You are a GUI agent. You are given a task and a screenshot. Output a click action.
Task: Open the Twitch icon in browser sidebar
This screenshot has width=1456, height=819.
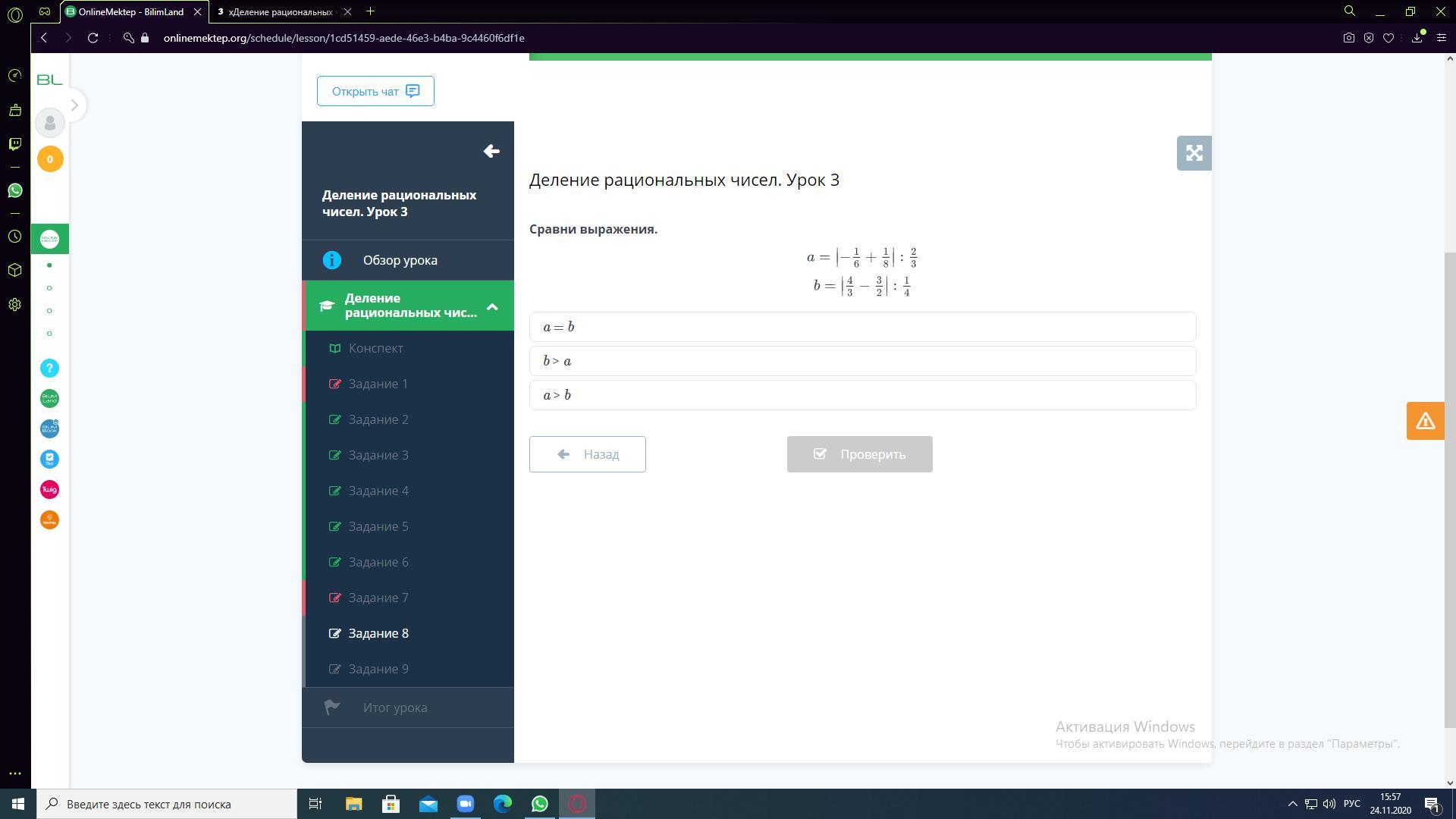tap(14, 144)
